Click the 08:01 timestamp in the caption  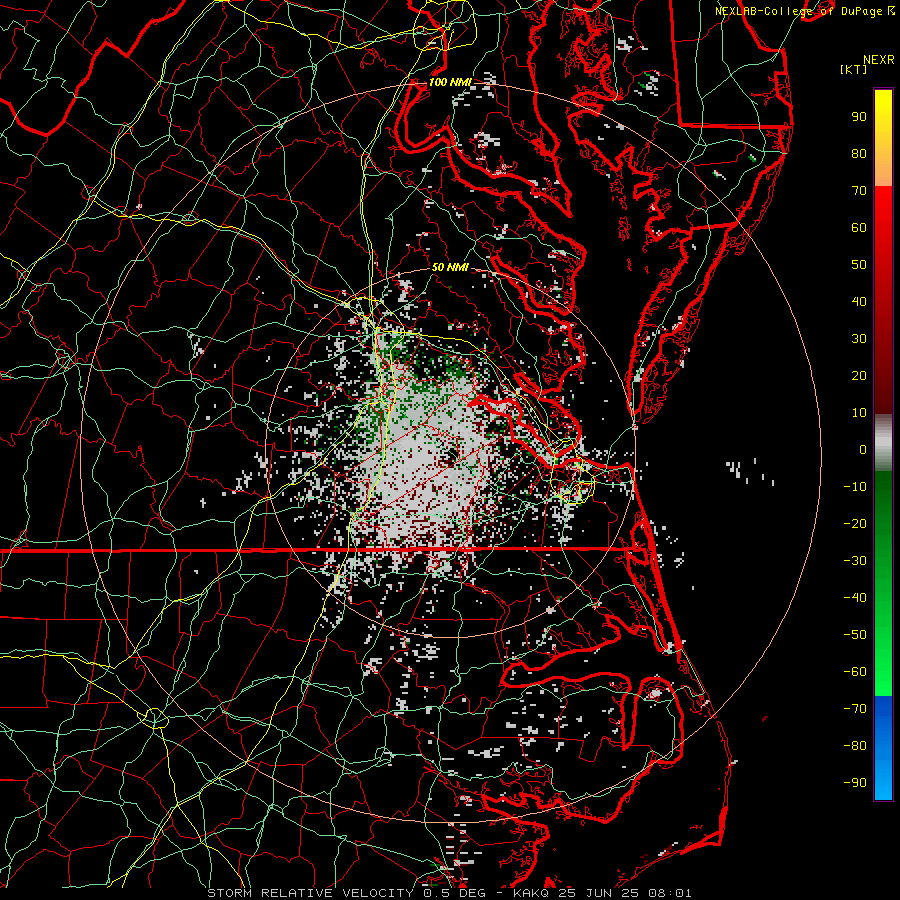(x=669, y=893)
